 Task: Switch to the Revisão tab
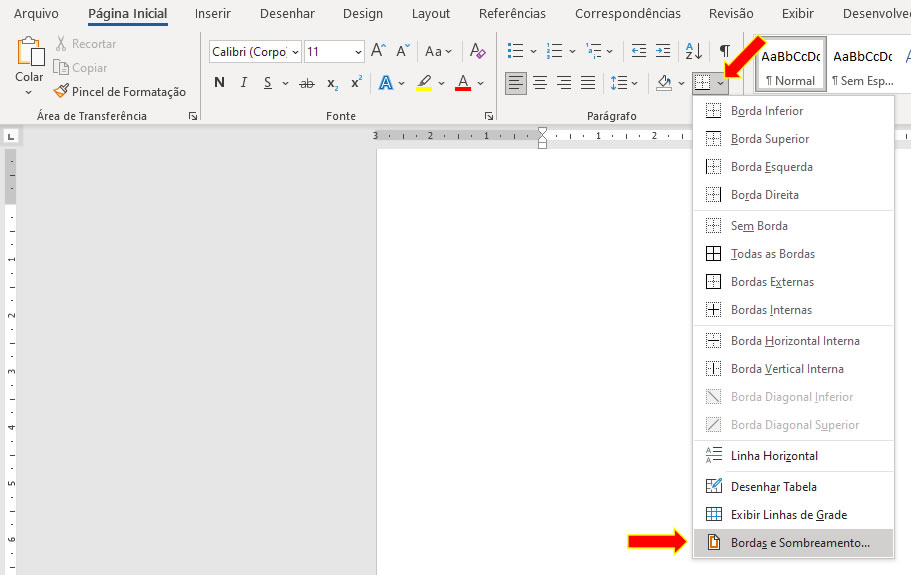(x=731, y=13)
